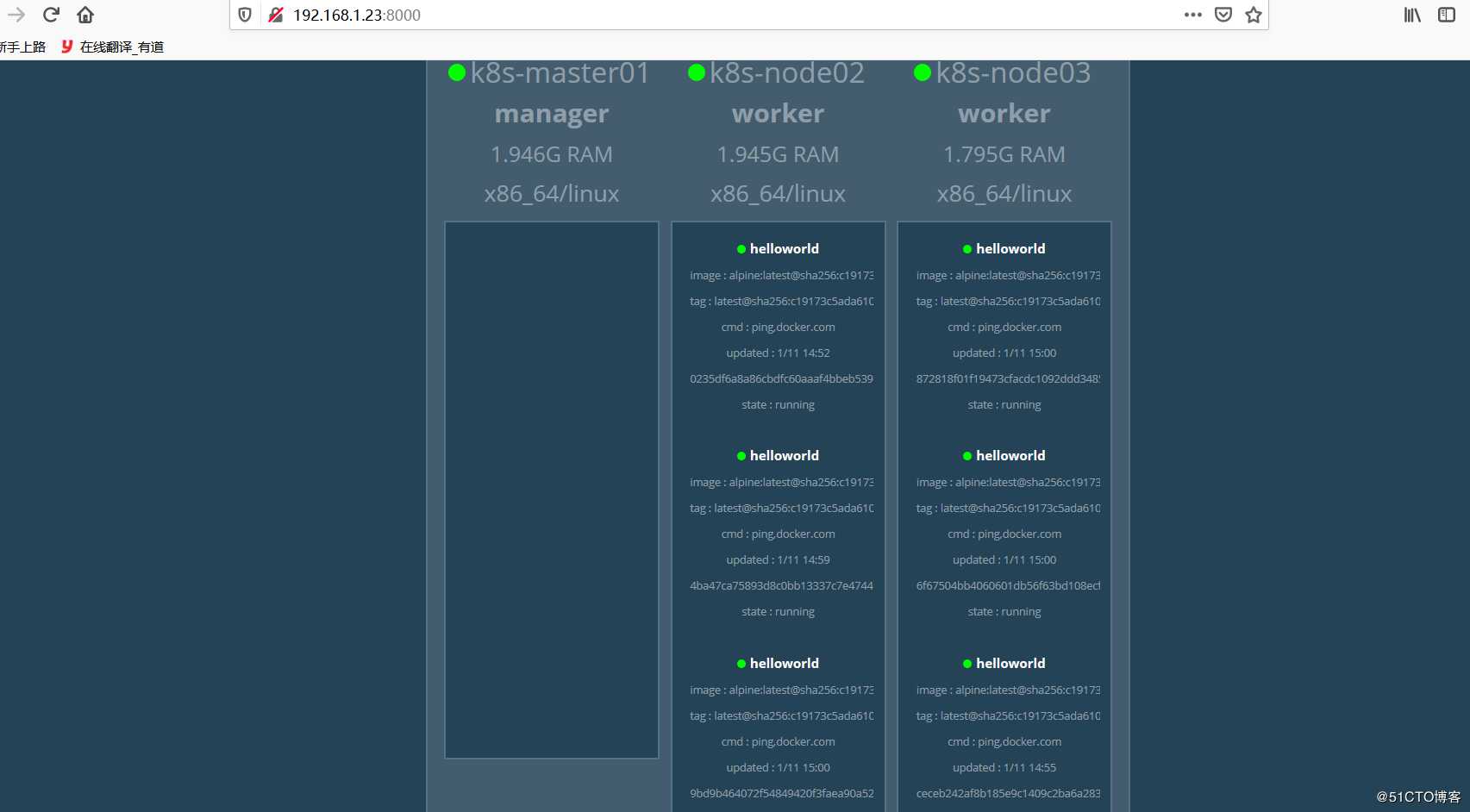This screenshot has height=812, width=1470.
Task: Select the k8s-node02 node title
Action: pyautogui.click(x=787, y=73)
